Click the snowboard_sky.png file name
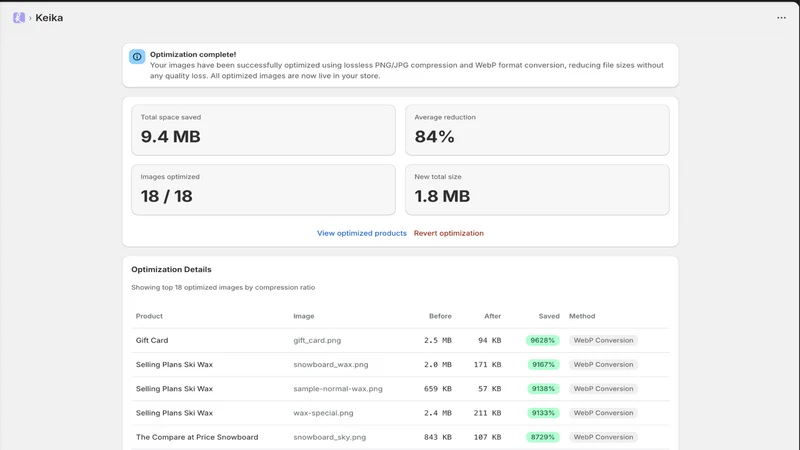This screenshot has height=450, width=800. pyautogui.click(x=330, y=437)
